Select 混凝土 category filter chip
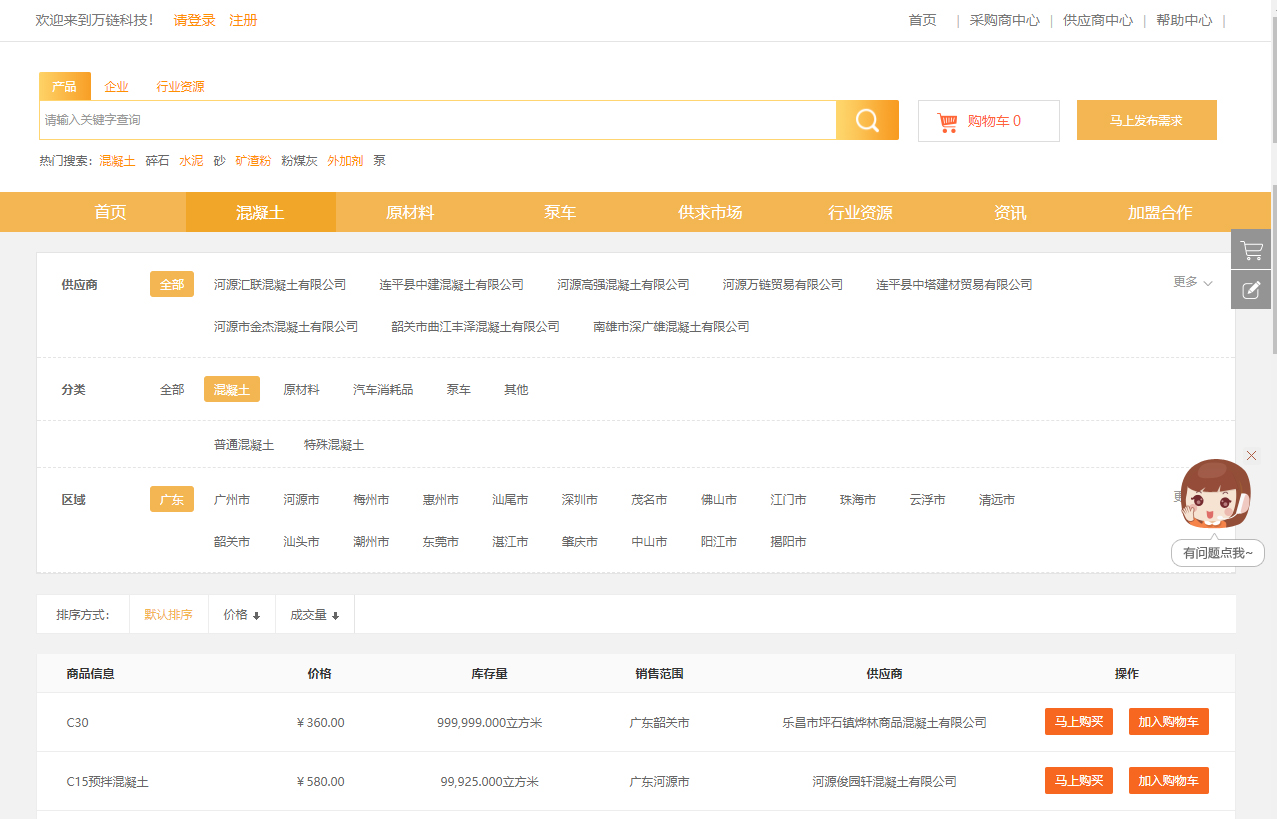 coord(231,390)
